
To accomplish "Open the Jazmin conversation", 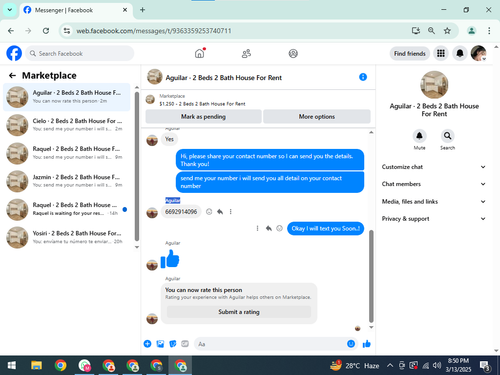I will pos(67,181).
